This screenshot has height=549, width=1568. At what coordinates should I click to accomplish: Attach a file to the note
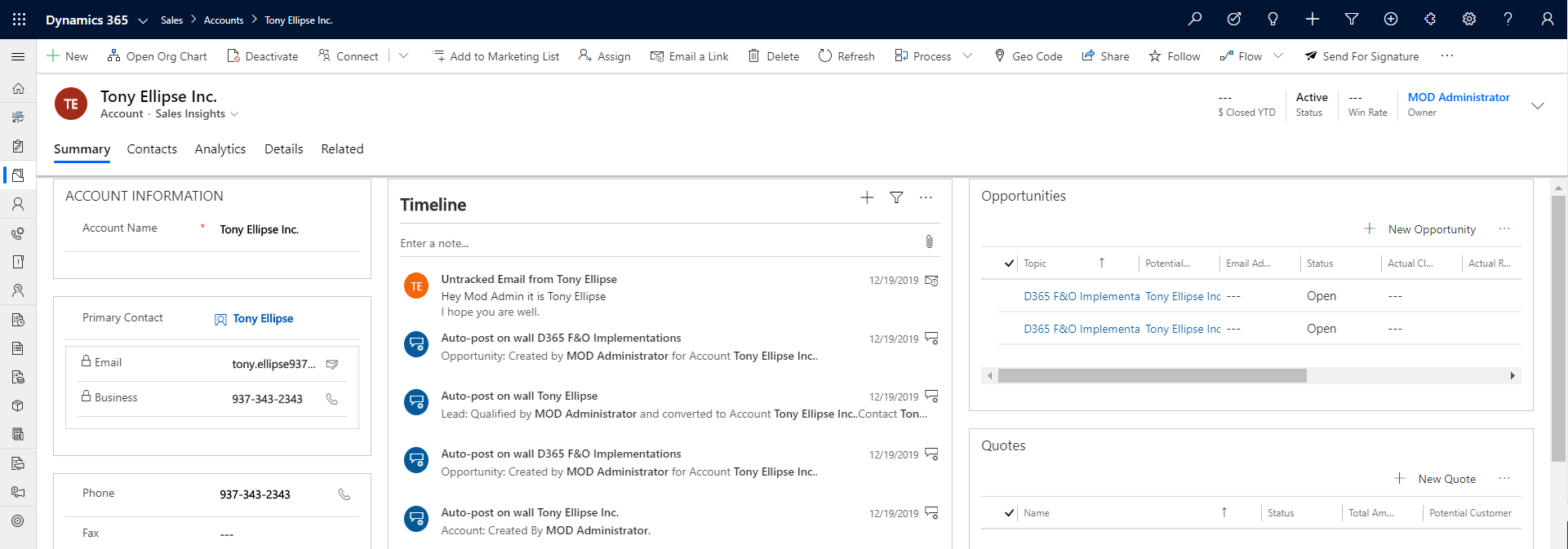coord(929,241)
